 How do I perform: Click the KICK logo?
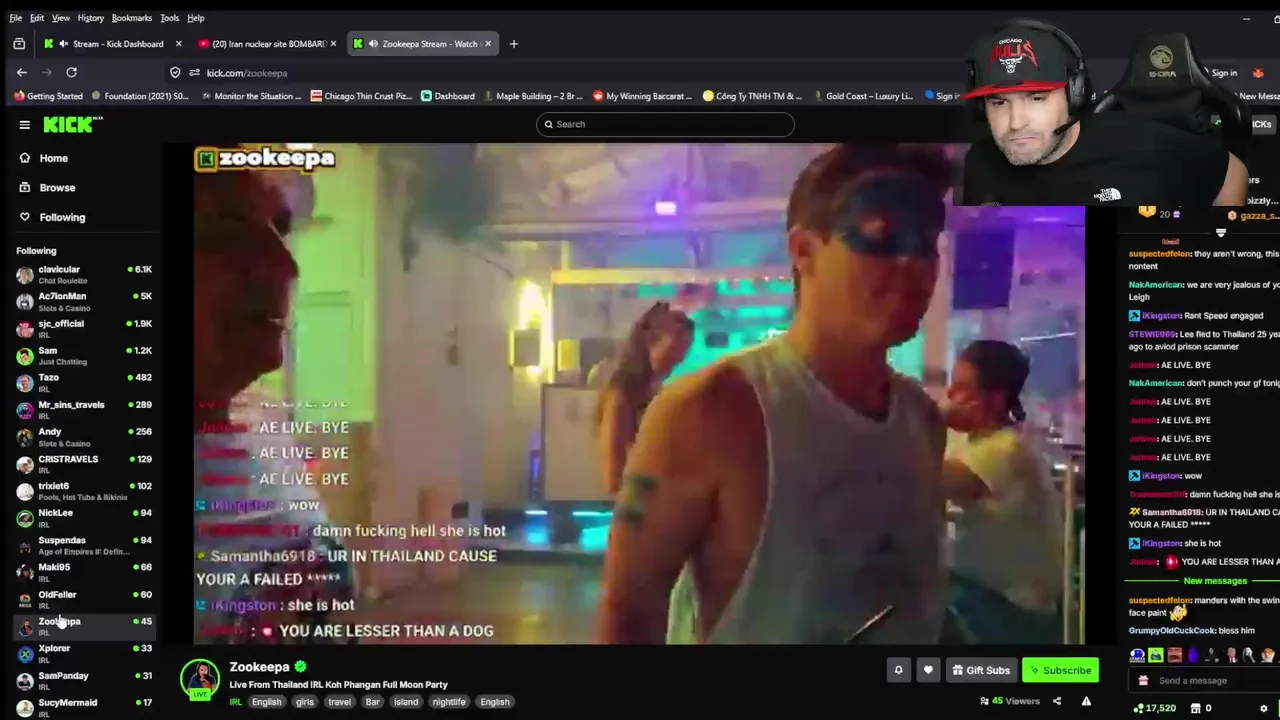[73, 124]
